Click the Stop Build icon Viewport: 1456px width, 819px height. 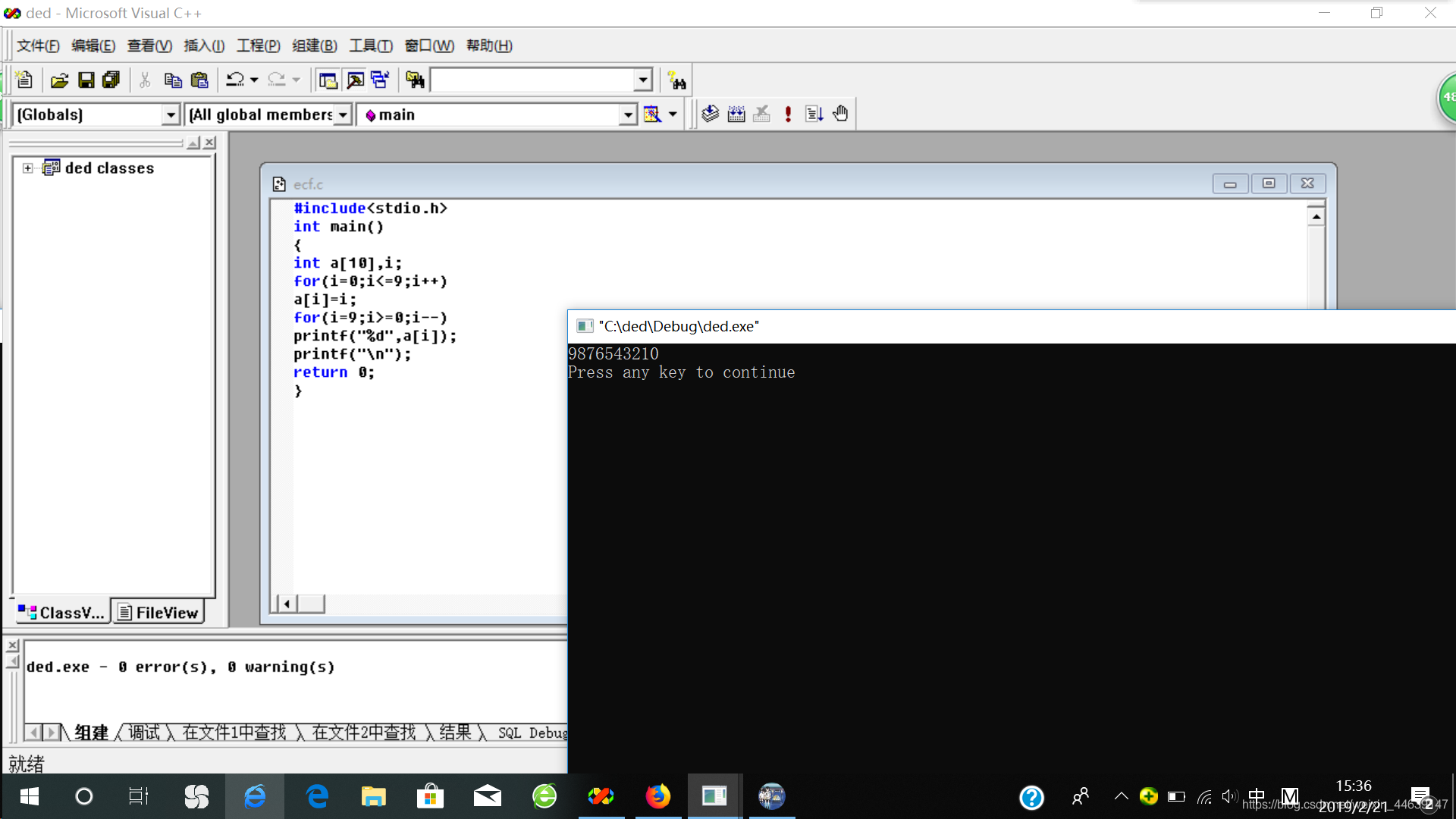(x=762, y=114)
